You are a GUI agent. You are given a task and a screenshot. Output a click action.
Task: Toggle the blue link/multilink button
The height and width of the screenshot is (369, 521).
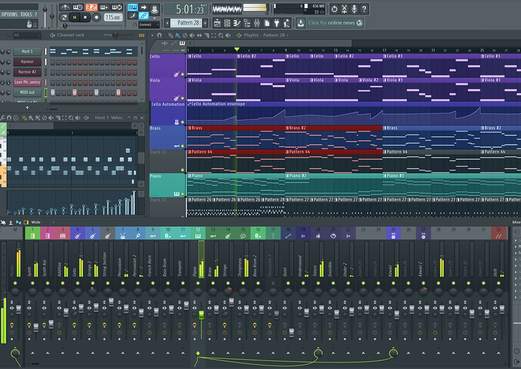pos(144,15)
